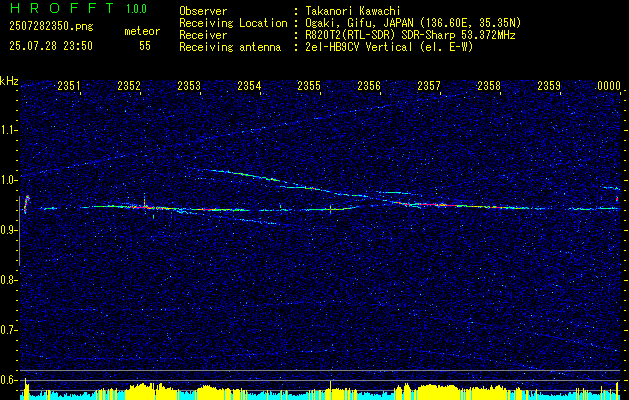Click the 2358 time marker
The width and height of the screenshot is (629, 400).
pos(489,86)
